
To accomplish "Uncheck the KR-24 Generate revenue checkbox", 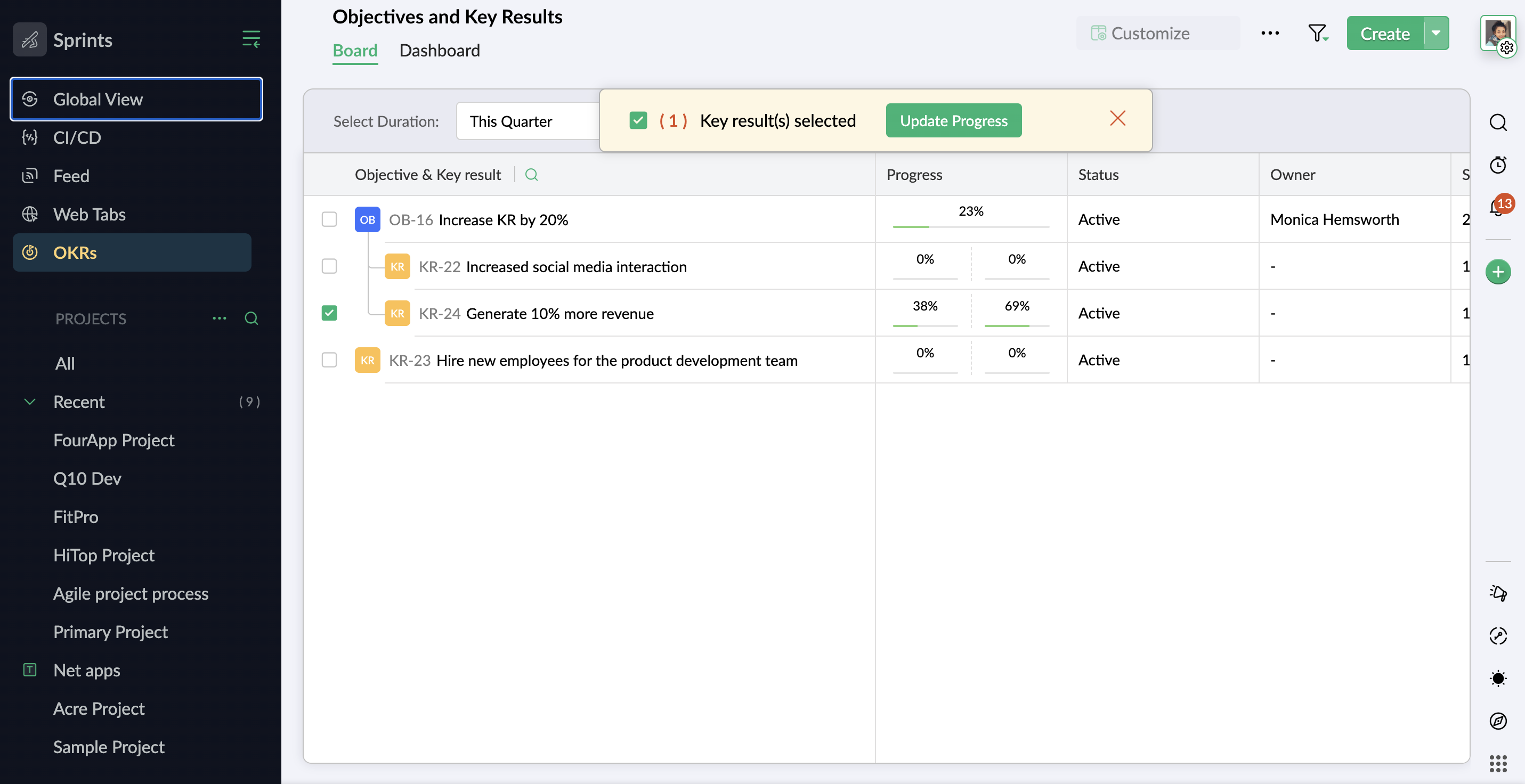I will (x=329, y=313).
